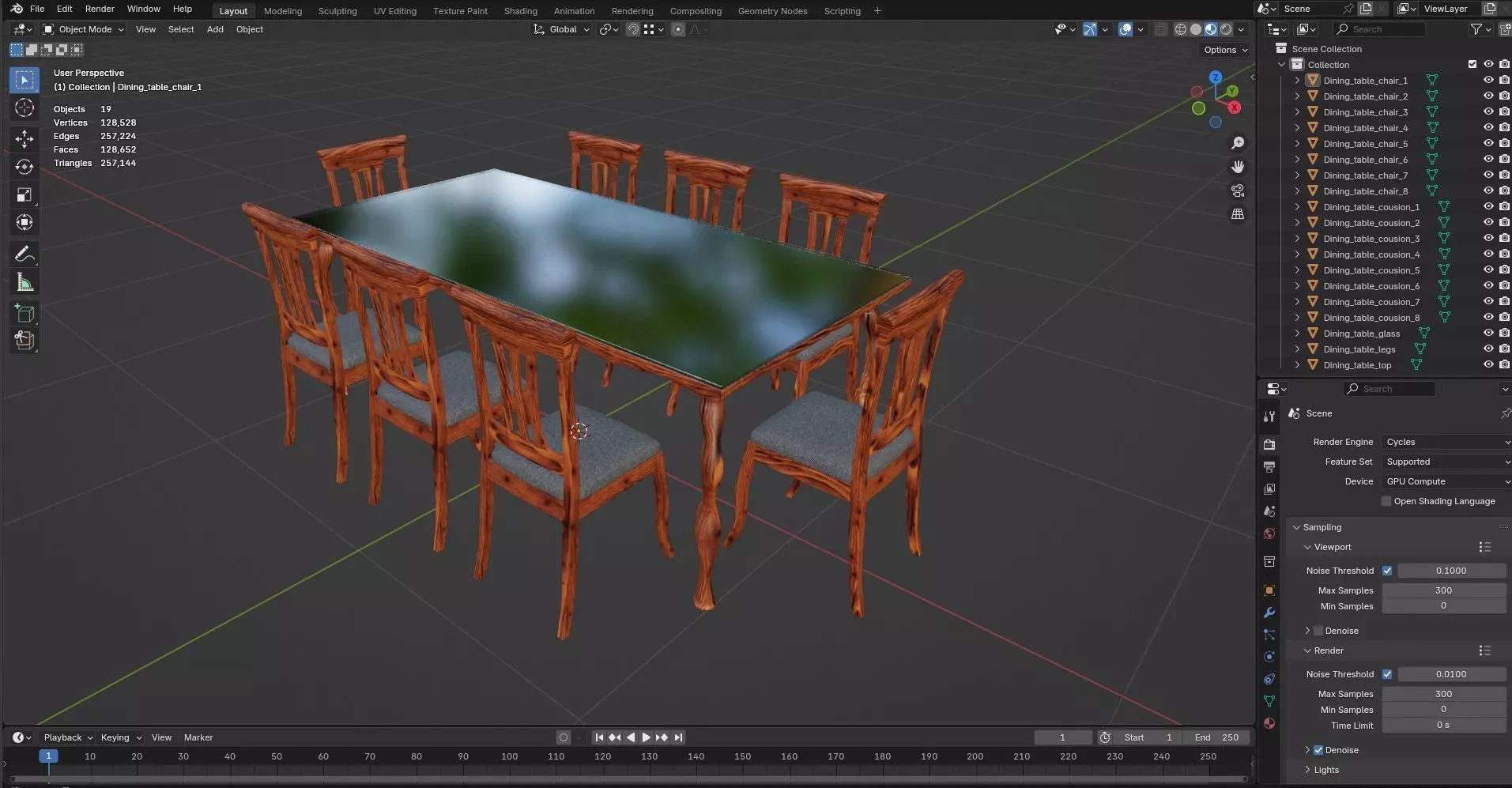Open the Tool properties tab
The image size is (1512, 788).
coord(1269,417)
